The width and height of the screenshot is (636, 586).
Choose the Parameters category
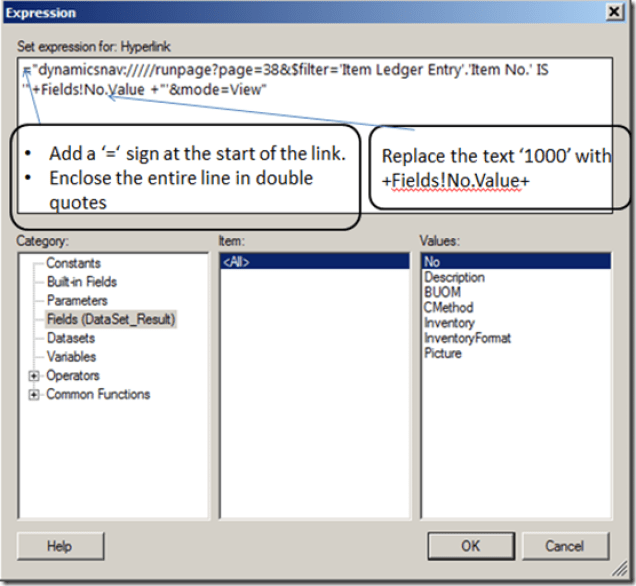pyautogui.click(x=77, y=300)
